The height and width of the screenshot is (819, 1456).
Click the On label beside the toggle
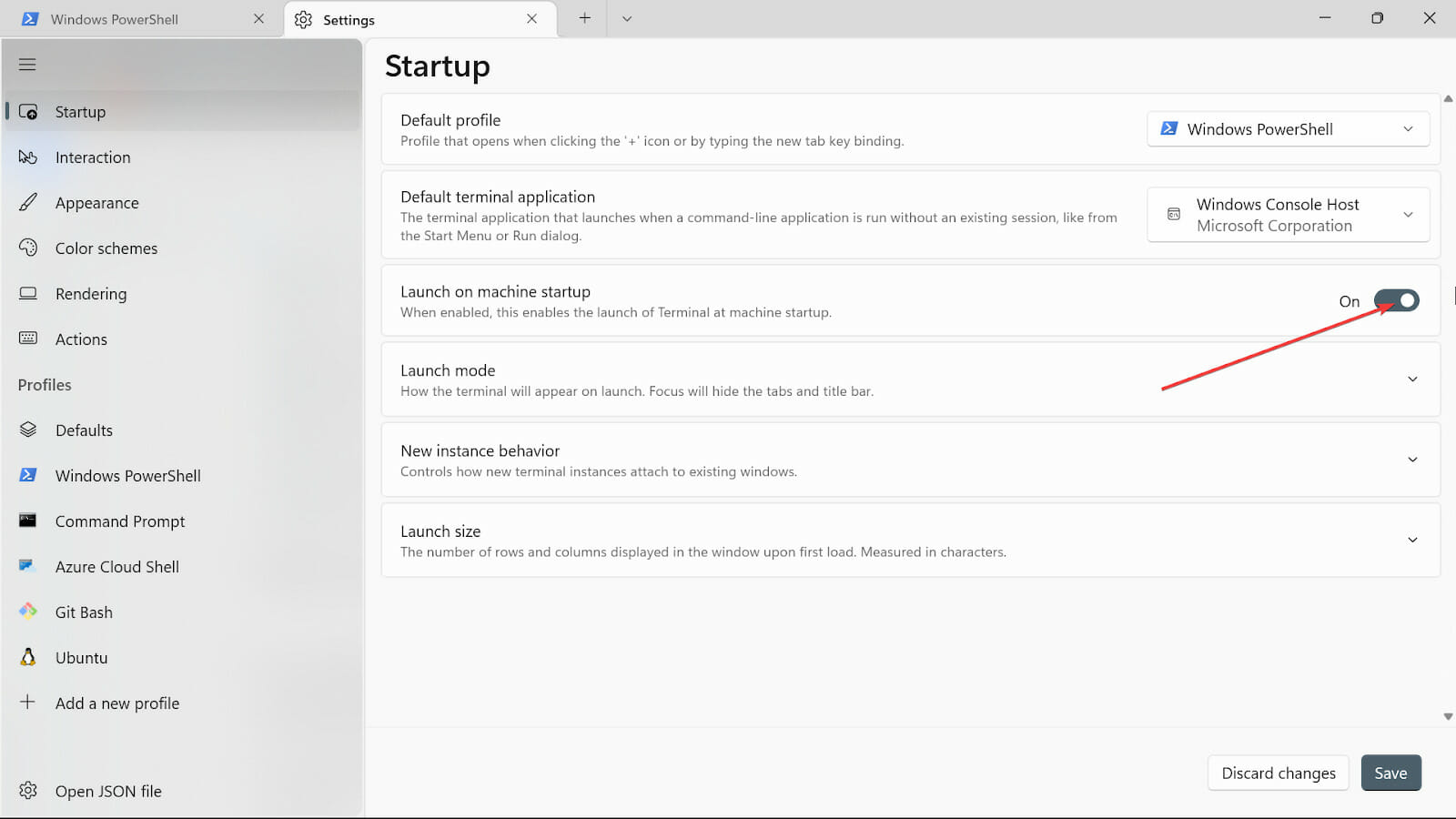(x=1349, y=301)
